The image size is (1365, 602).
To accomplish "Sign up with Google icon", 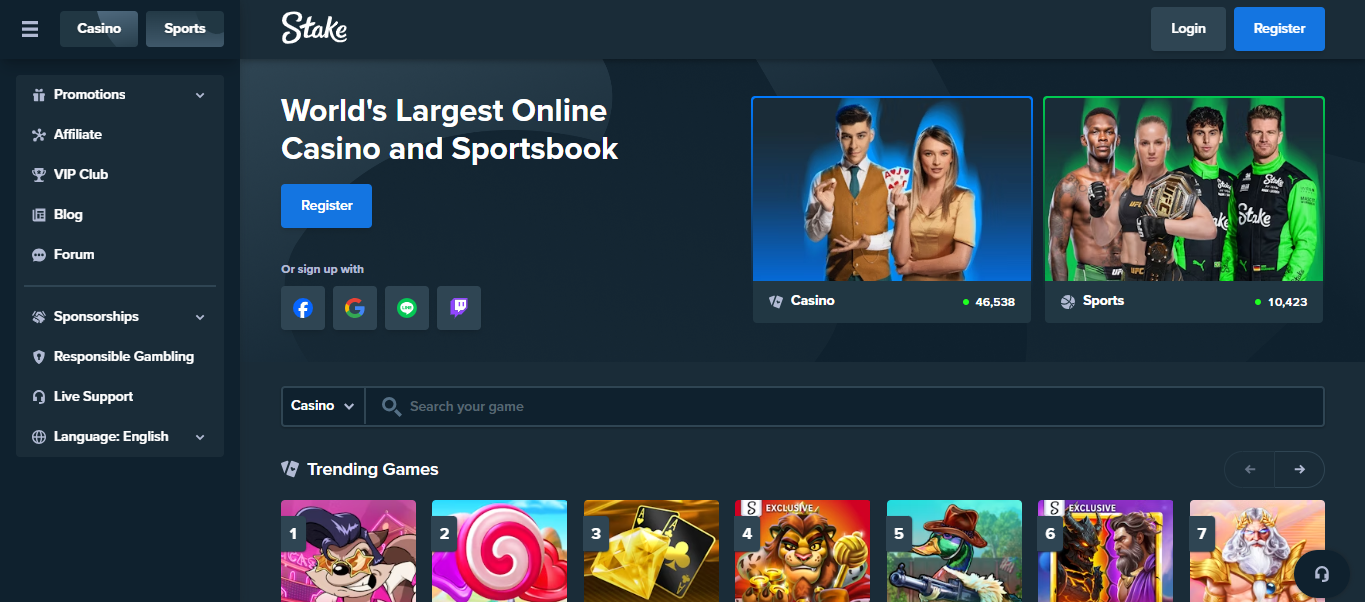I will [x=355, y=308].
